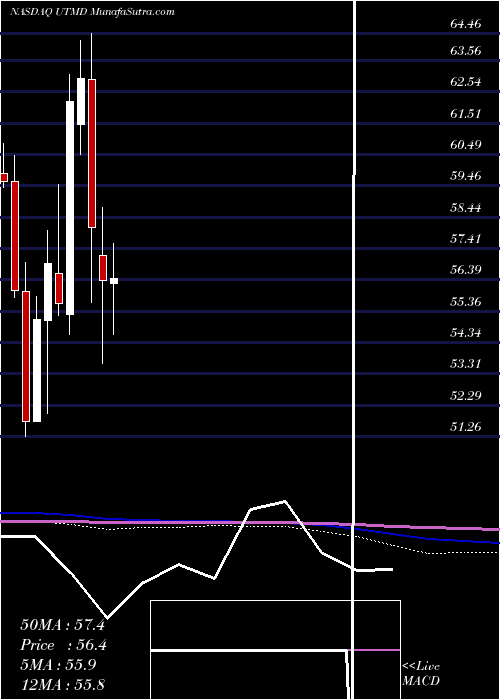
Task: Click the NASDAQ UTMD MunafaSutra.com title text
Action: click(92, 12)
